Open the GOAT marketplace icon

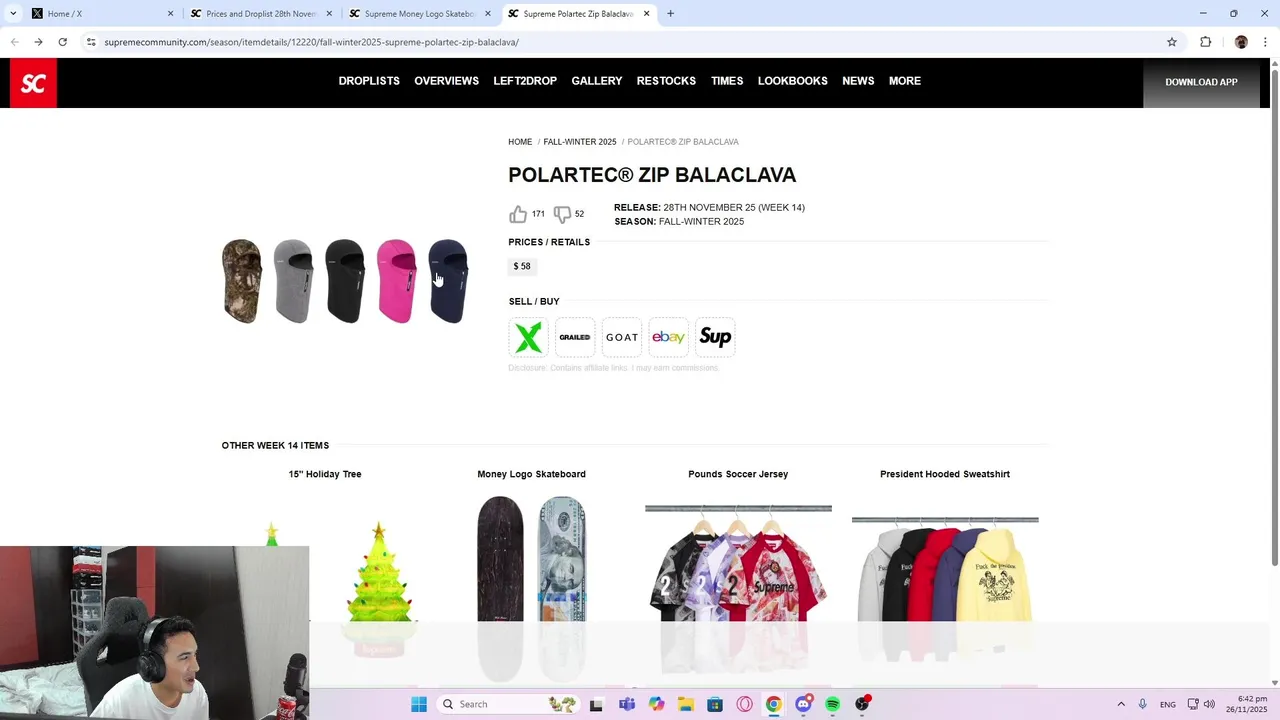[622, 337]
